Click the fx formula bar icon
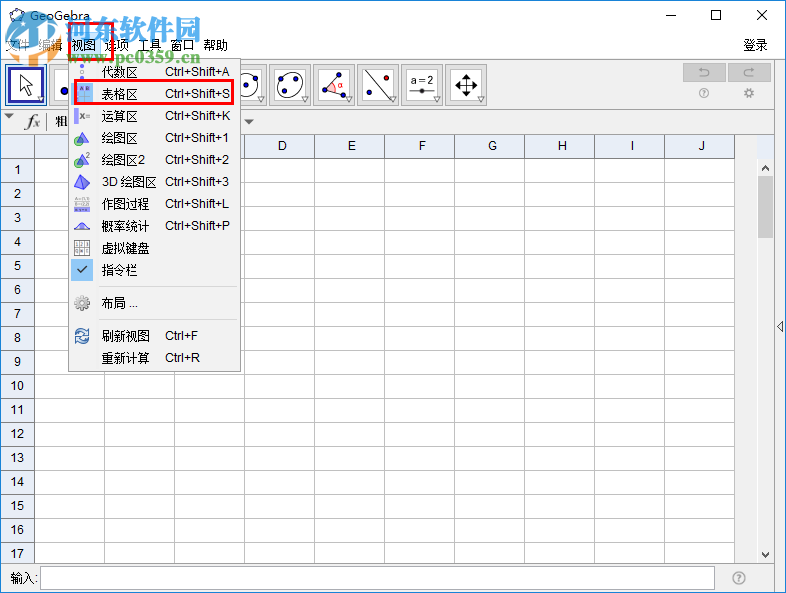786x593 pixels. pyautogui.click(x=33, y=121)
